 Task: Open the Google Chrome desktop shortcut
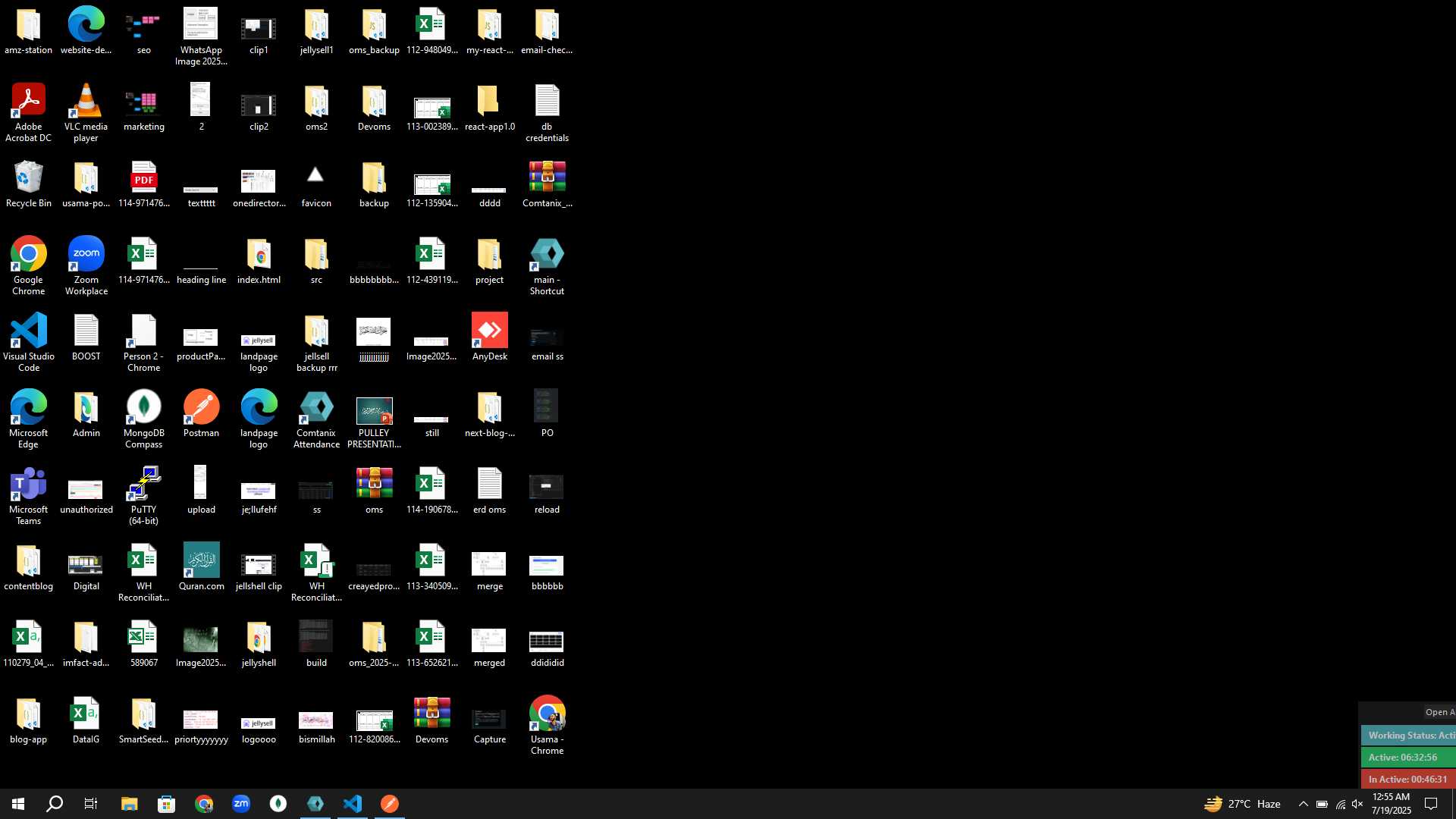coord(29,265)
